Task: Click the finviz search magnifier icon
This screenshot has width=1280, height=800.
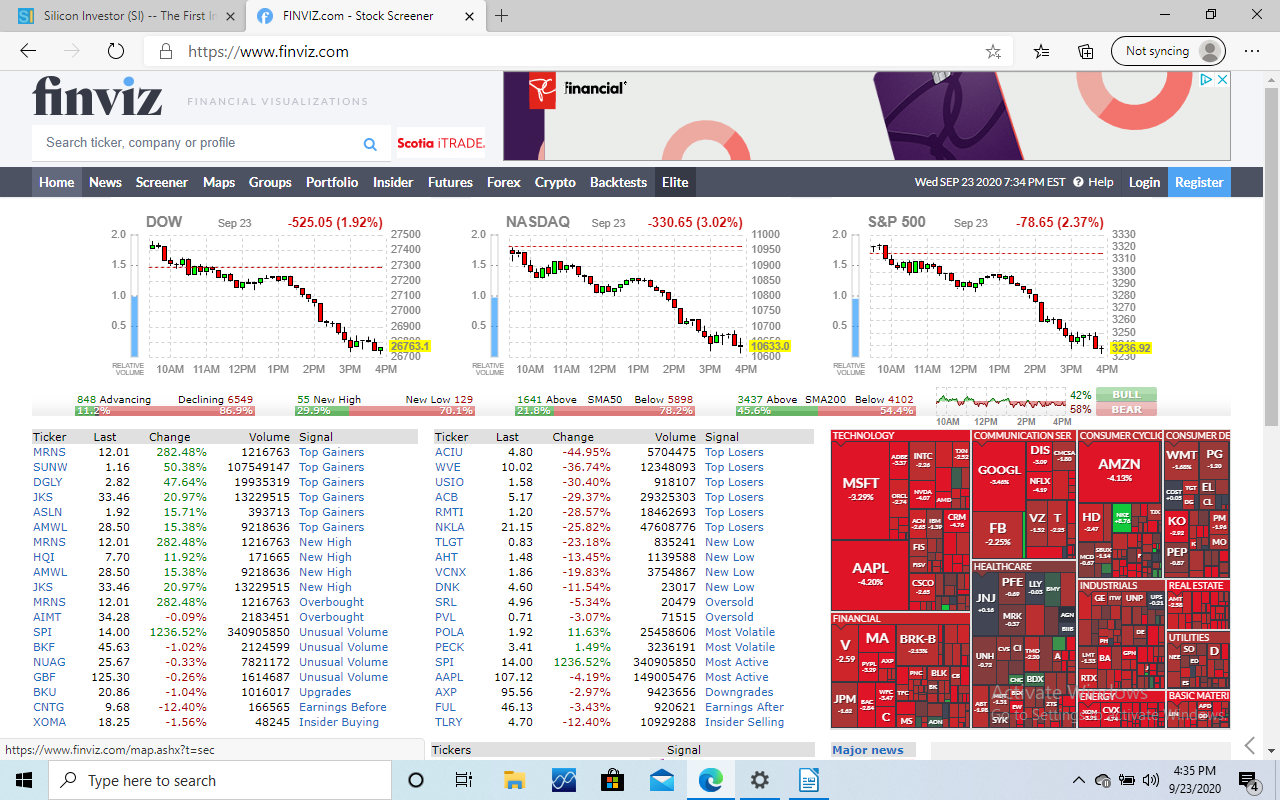Action: click(x=370, y=144)
